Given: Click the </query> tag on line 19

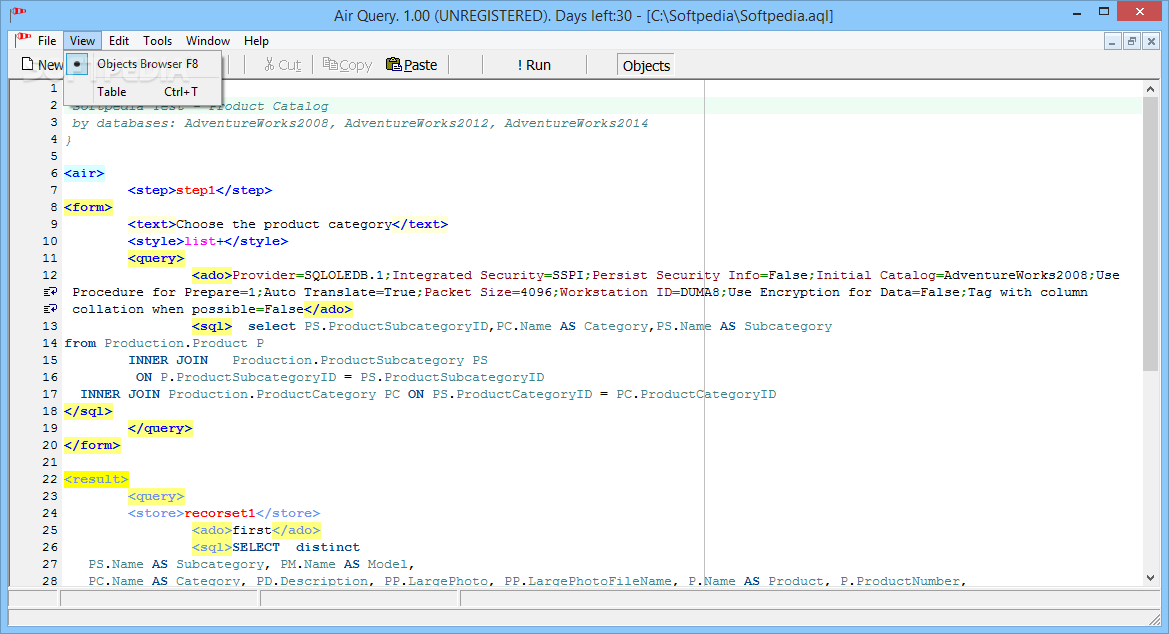Looking at the screenshot, I should tap(160, 429).
